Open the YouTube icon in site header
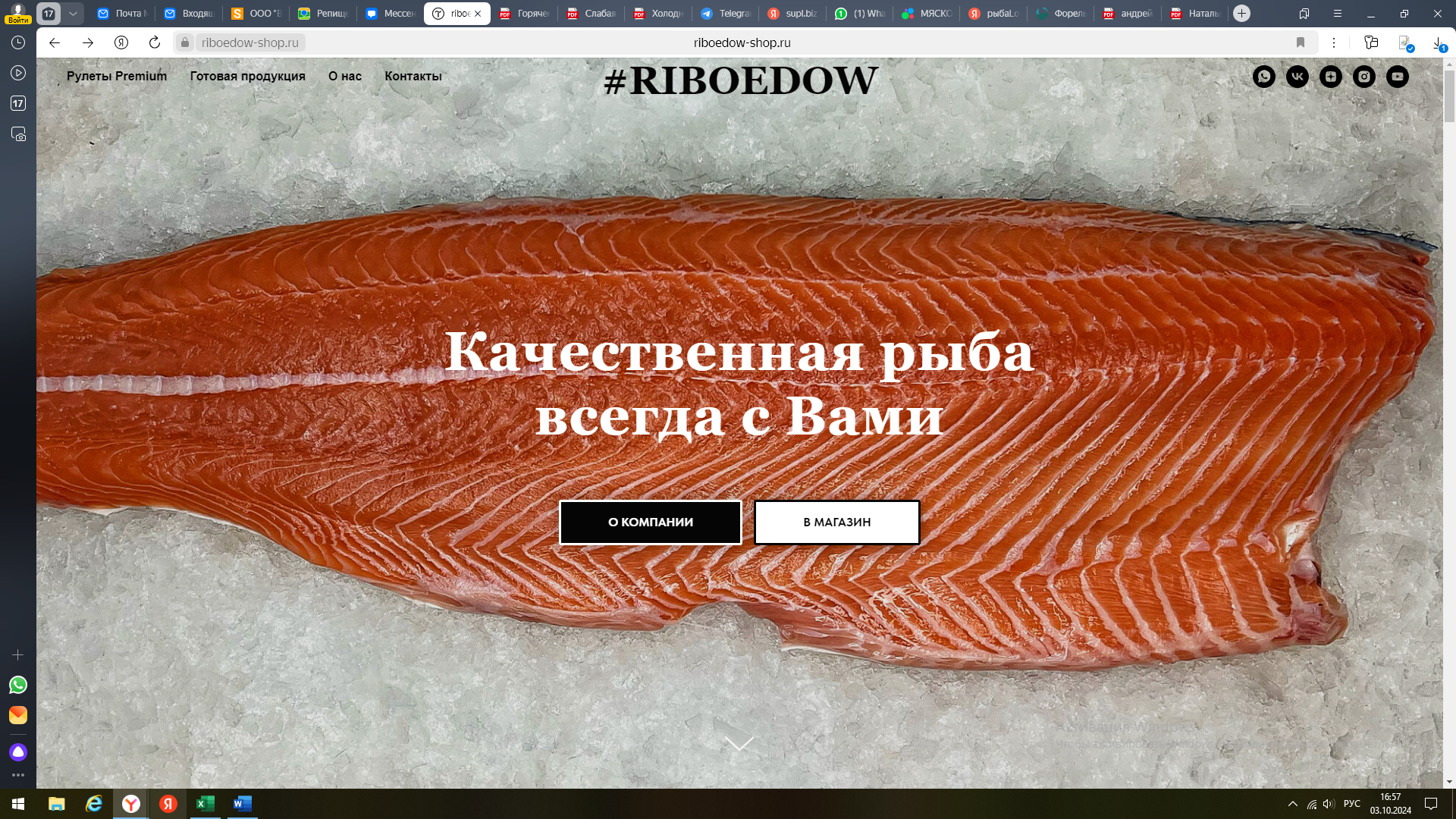Screen dimensions: 1456x819 (1398, 77)
